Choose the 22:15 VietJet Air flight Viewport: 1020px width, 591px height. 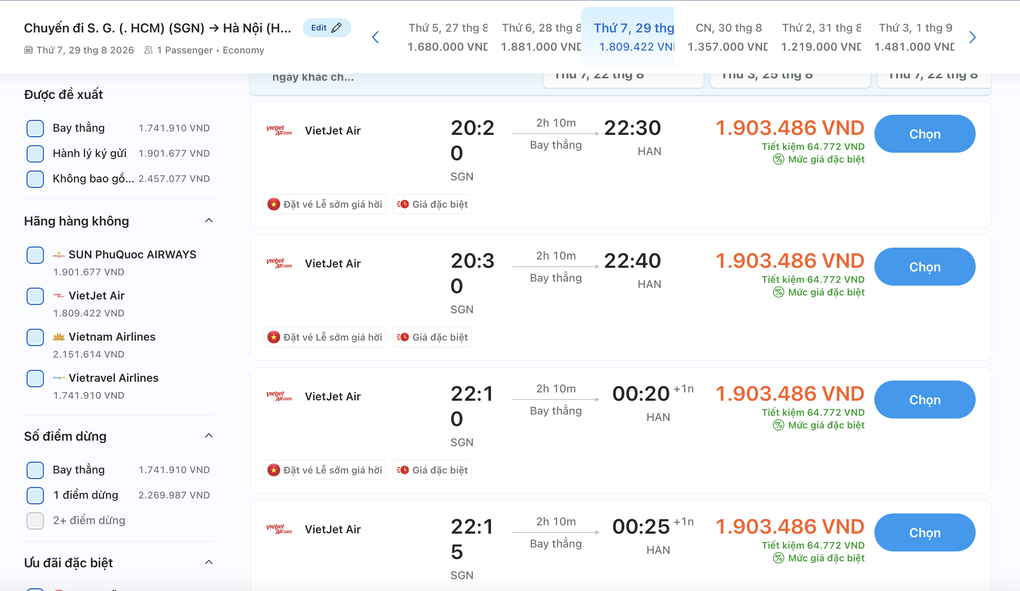pyautogui.click(x=924, y=532)
